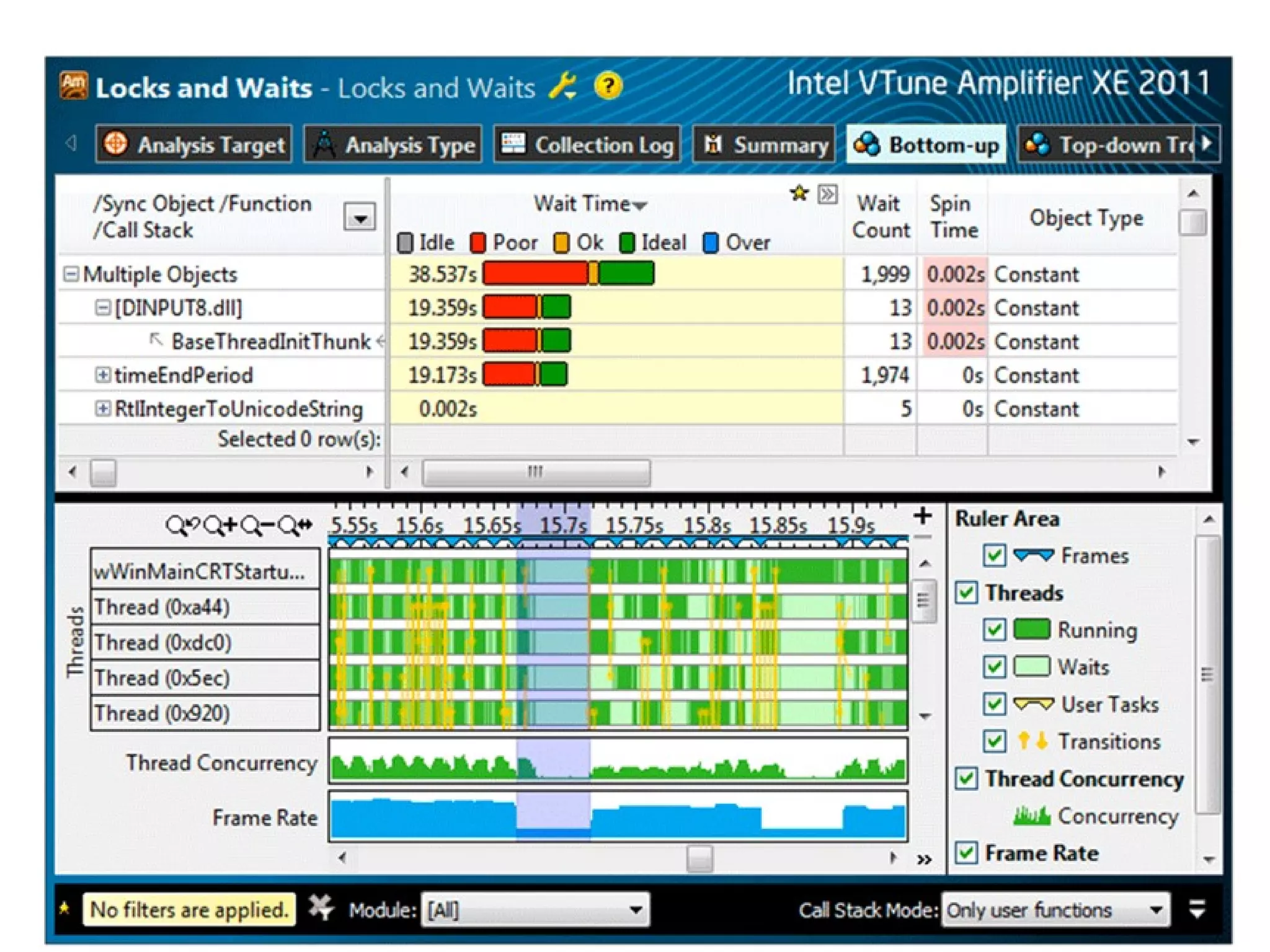Viewport: 1270px width, 952px height.
Task: Click the clear filters icon beside Module
Action: [x=321, y=909]
